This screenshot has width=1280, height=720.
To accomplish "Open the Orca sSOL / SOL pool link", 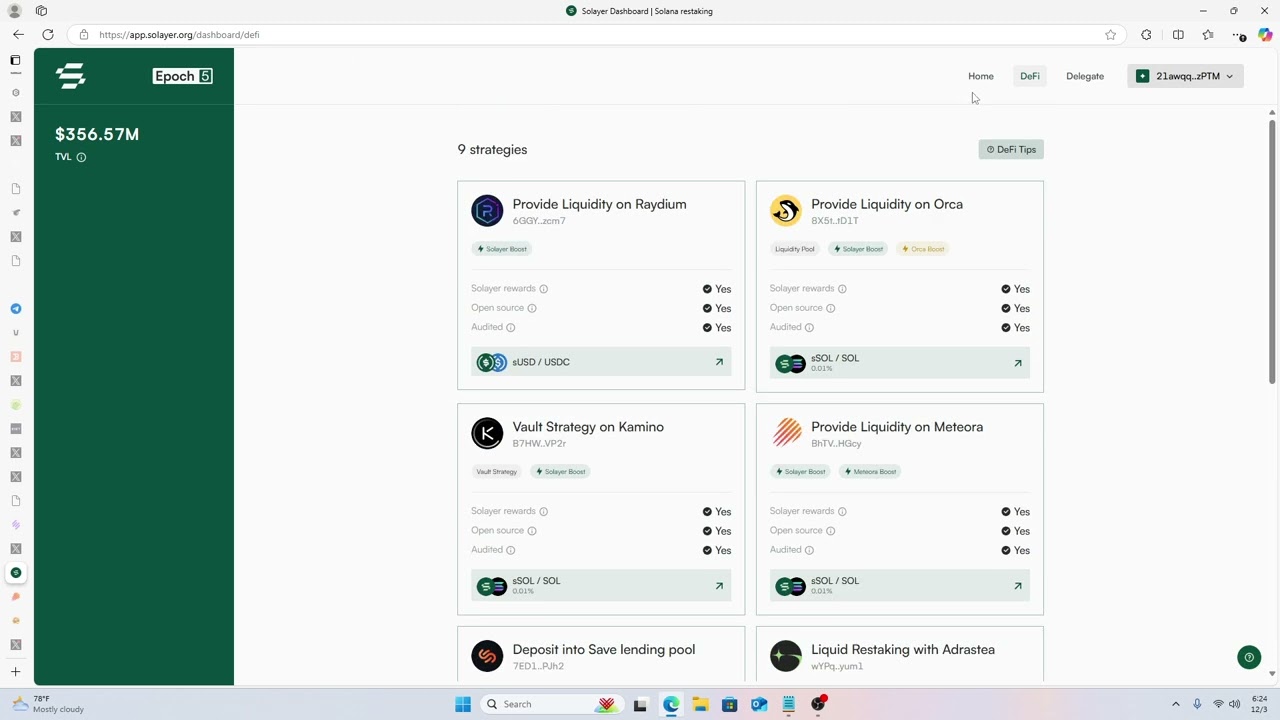I will 899,363.
